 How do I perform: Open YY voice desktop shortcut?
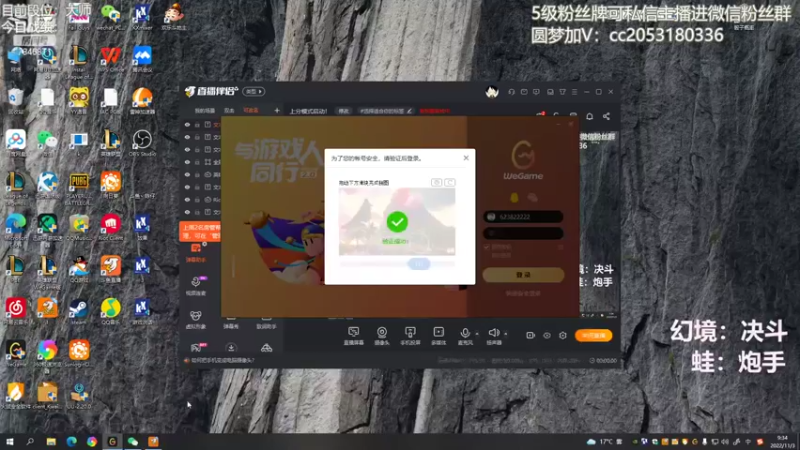point(79,99)
